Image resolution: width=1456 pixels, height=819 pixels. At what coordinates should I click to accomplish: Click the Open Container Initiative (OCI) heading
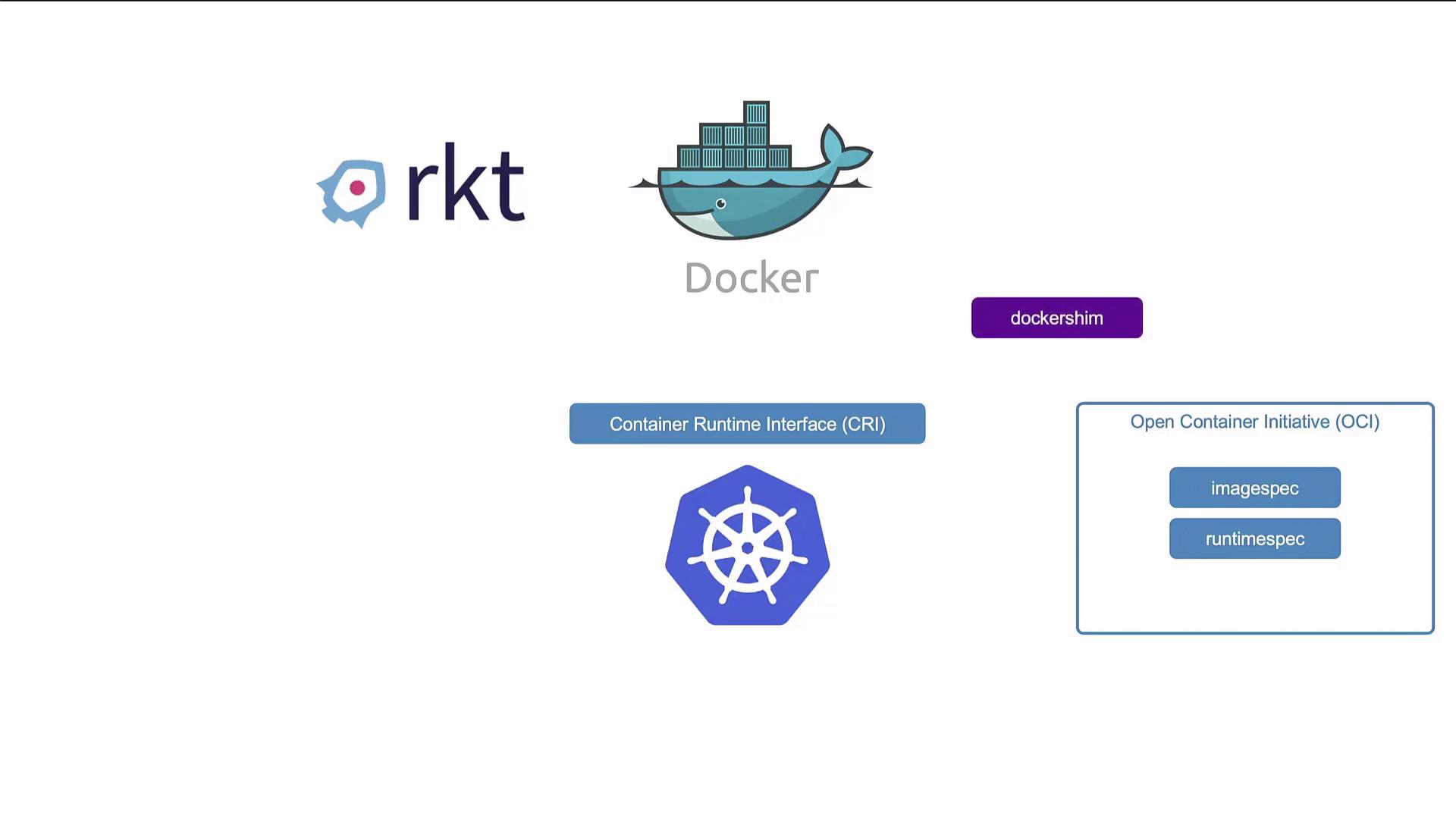click(x=1254, y=422)
